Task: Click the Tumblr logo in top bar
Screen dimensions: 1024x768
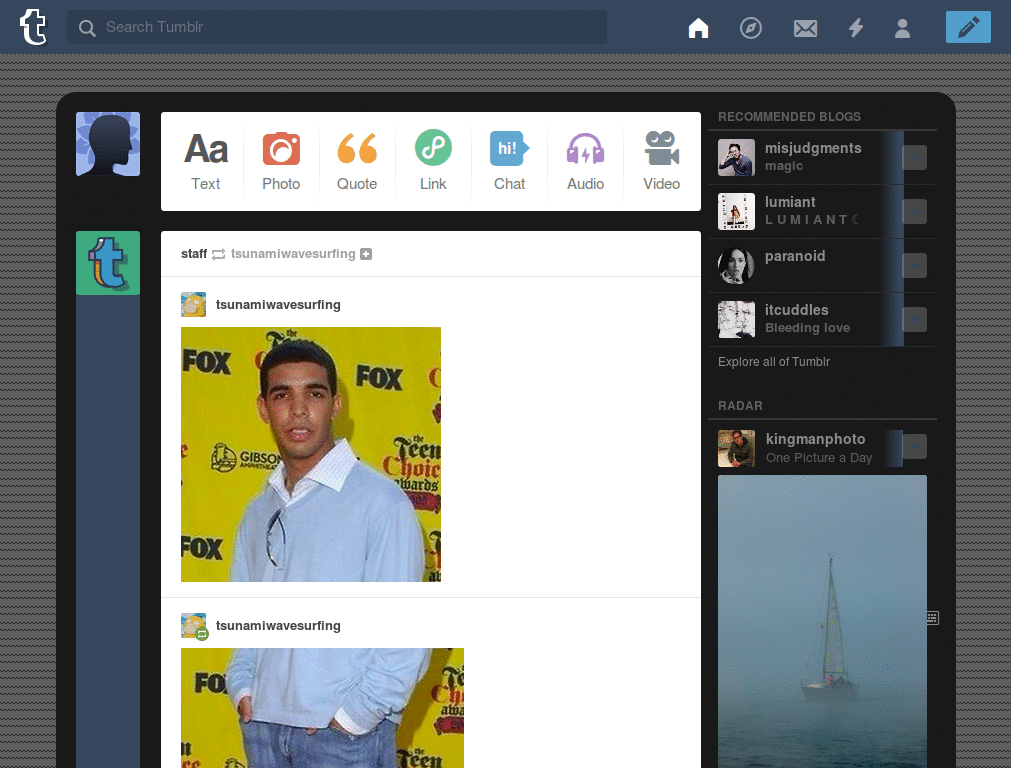Action: pos(33,27)
